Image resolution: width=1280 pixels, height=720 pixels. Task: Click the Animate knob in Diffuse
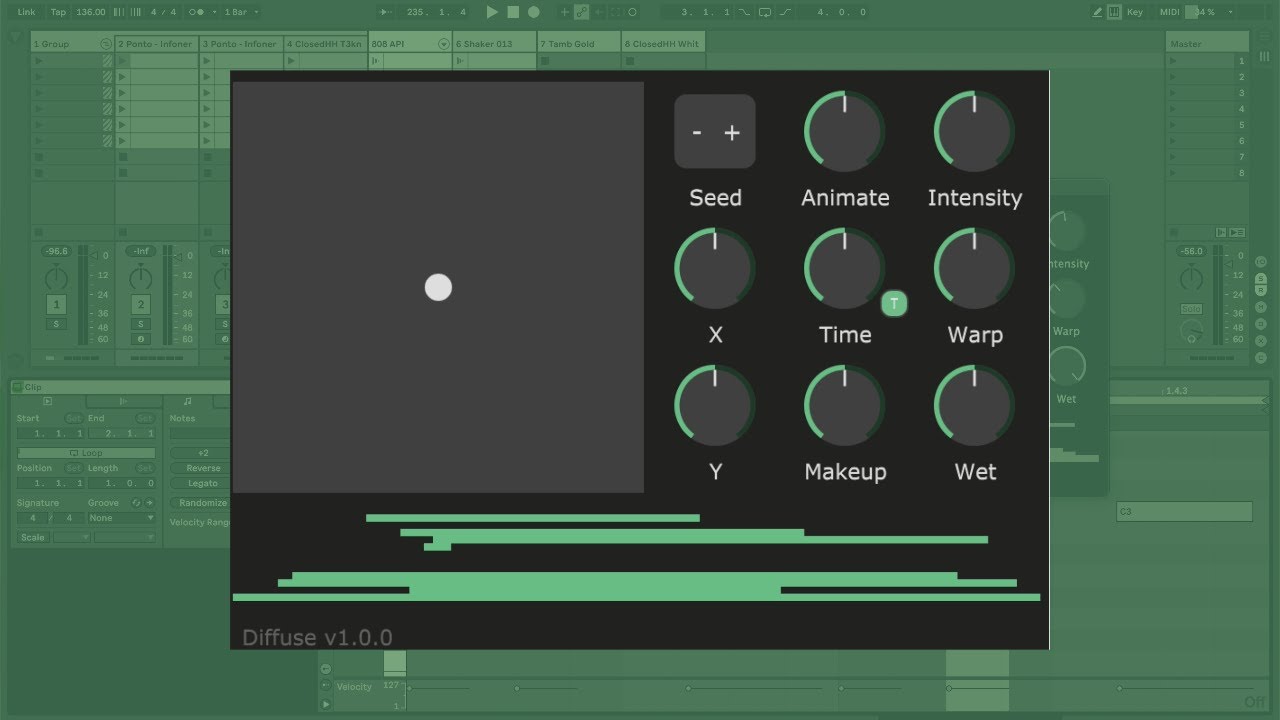coord(845,131)
